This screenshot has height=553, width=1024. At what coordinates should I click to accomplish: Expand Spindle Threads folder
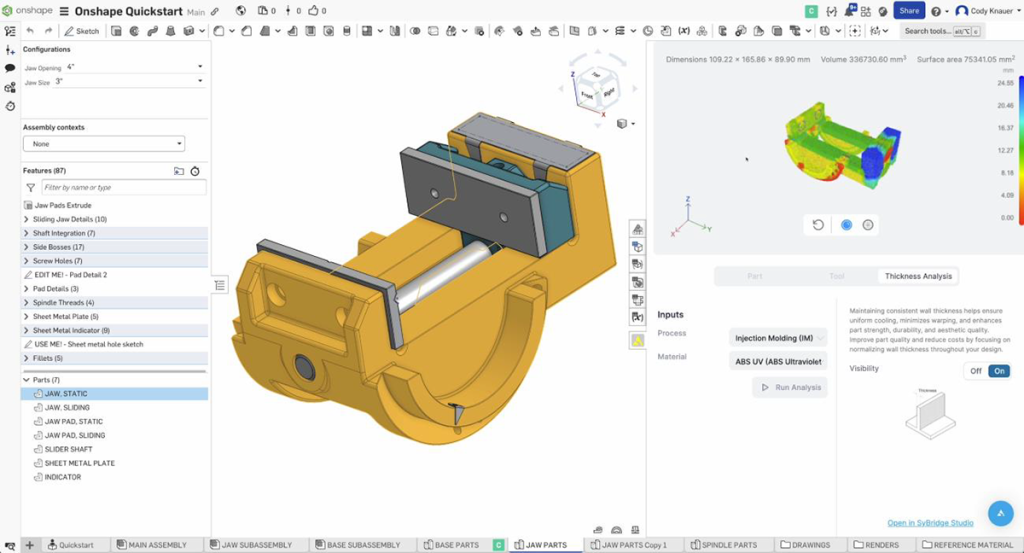coord(26,302)
